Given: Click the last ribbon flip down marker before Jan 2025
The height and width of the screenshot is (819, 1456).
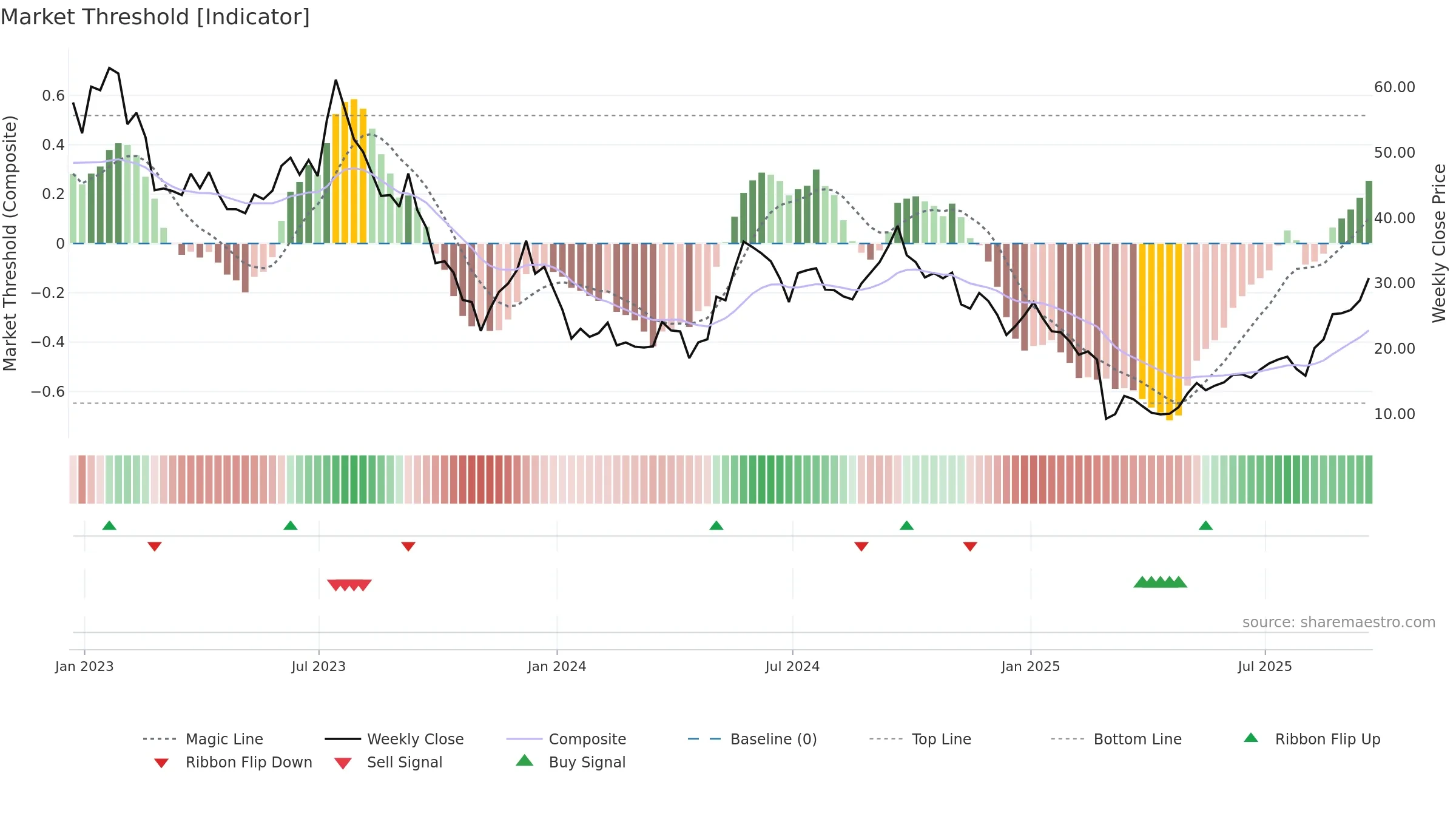Looking at the screenshot, I should coord(970,547).
